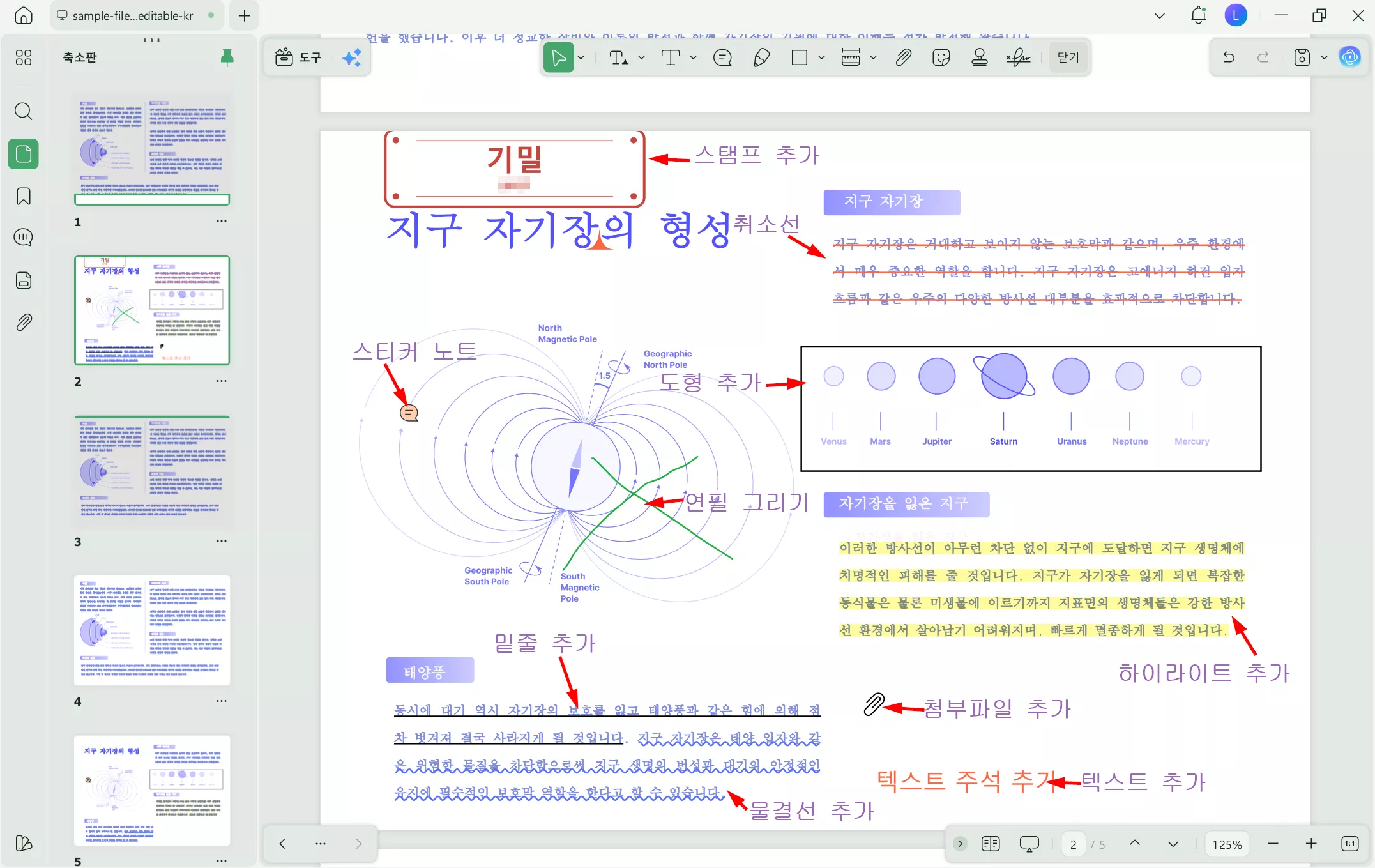Expand the save options dropdown arrow
Image resolution: width=1375 pixels, height=868 pixels.
pos(1325,57)
